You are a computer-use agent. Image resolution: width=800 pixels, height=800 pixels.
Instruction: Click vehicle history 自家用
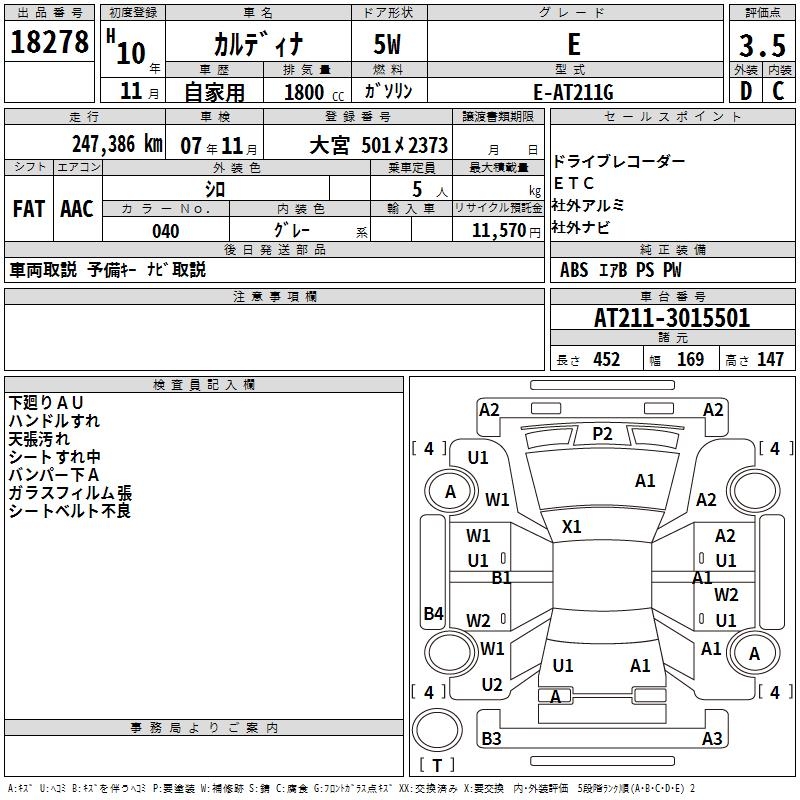point(214,92)
